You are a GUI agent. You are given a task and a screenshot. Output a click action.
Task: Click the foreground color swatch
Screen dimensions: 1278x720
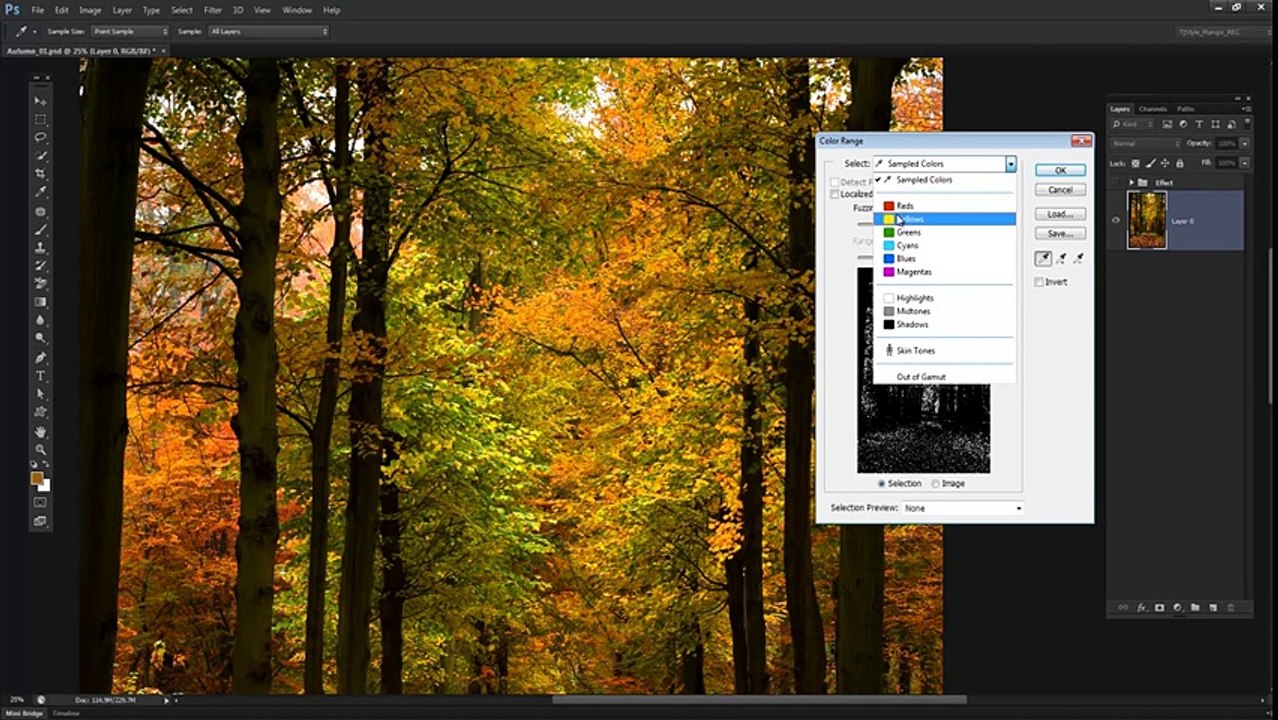pos(37,478)
